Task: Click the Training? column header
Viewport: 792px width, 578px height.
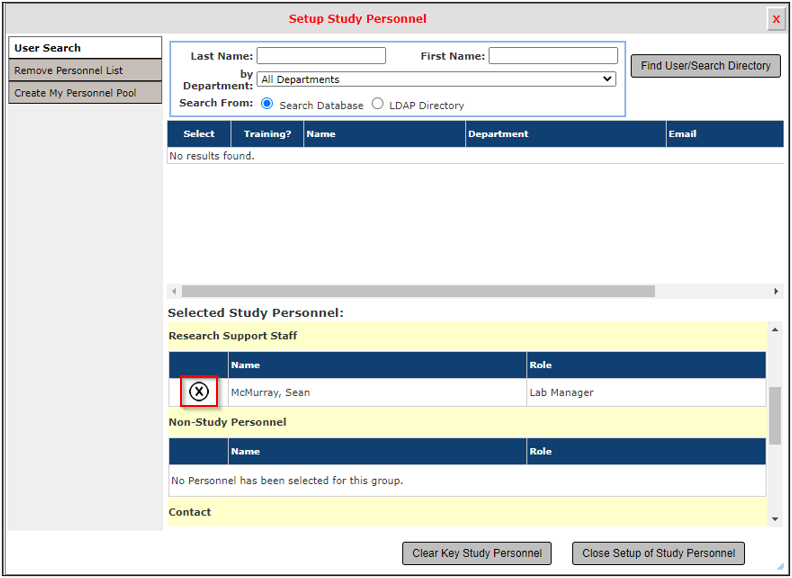Action: coord(267,134)
